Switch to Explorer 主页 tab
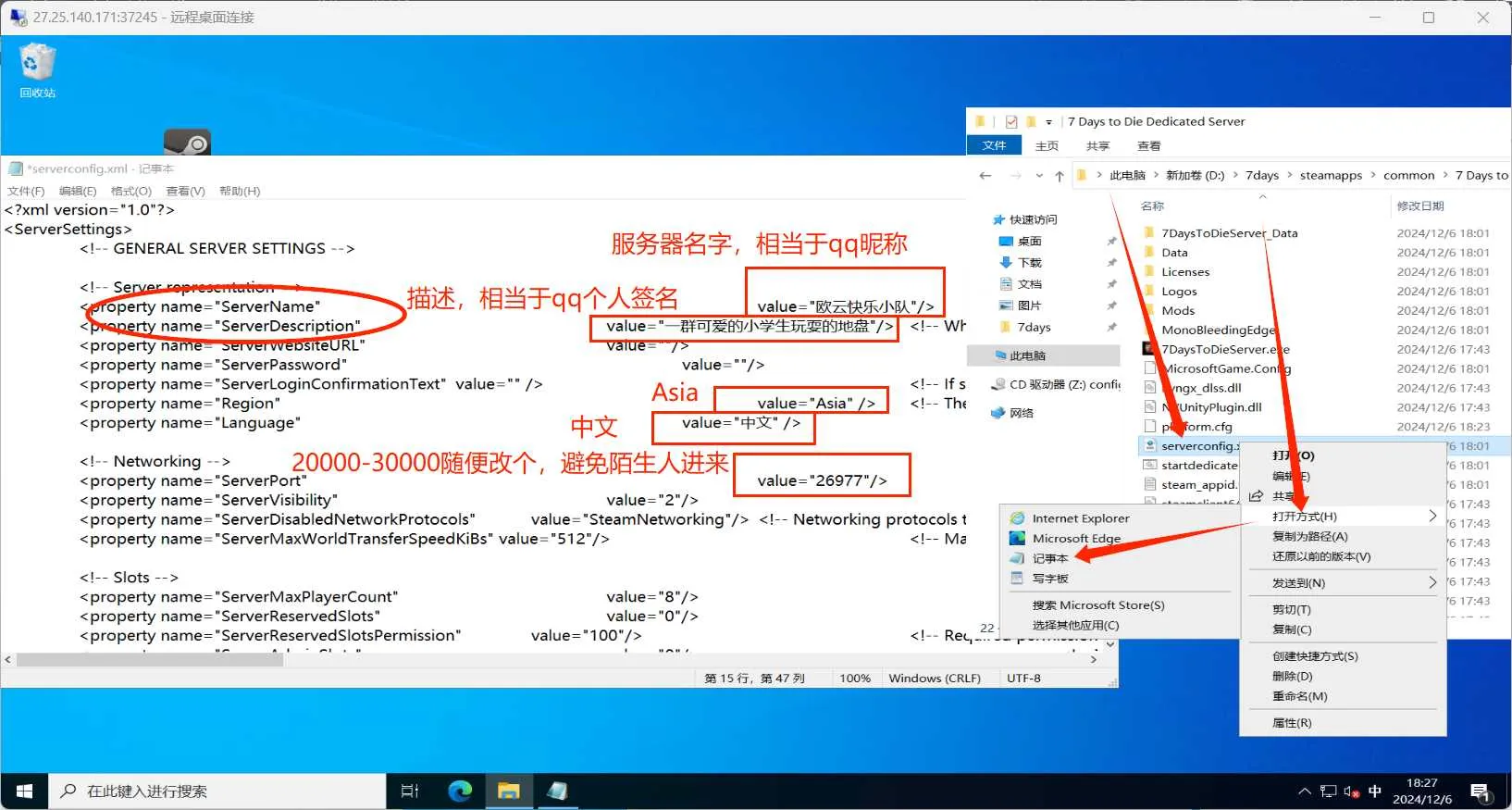This screenshot has height=810, width=1512. [1047, 146]
